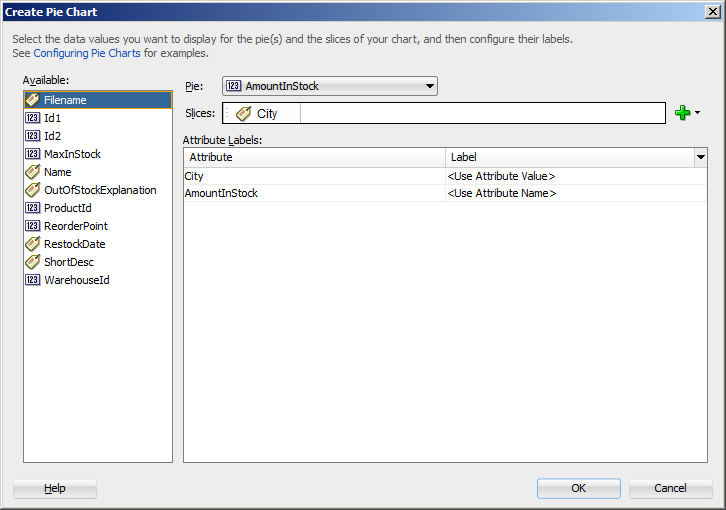Click the numeric icon in Pie dropdown
Screen dimensions: 726x510
233,86
